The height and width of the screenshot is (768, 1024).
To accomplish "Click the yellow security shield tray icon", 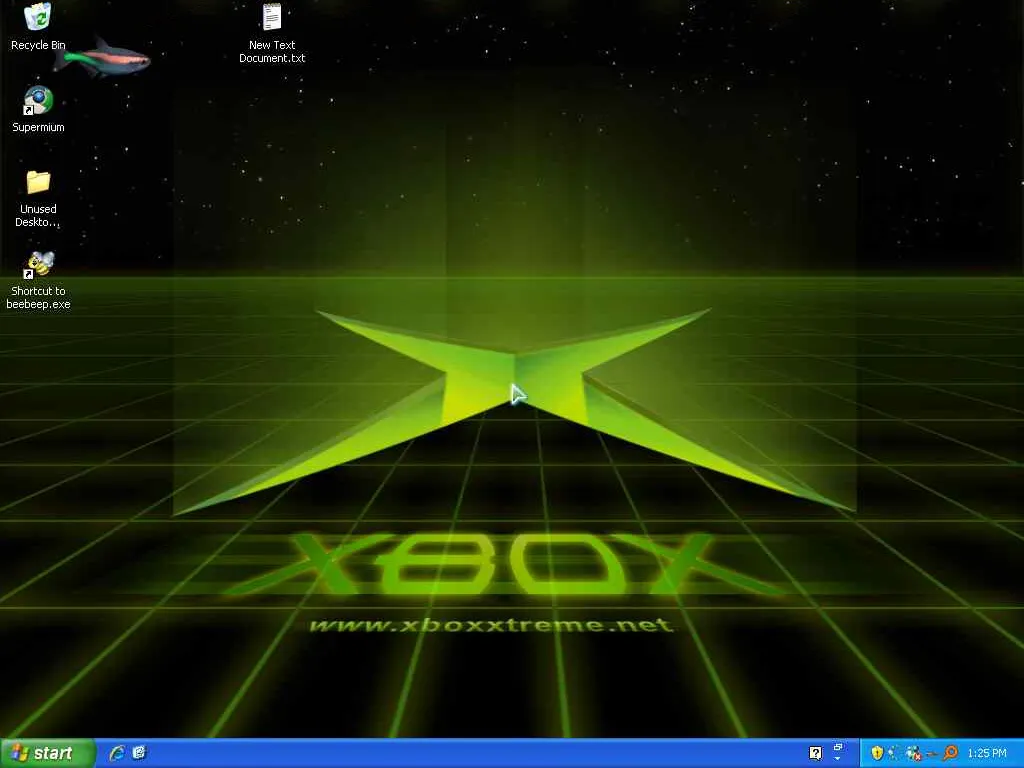I will coord(877,753).
